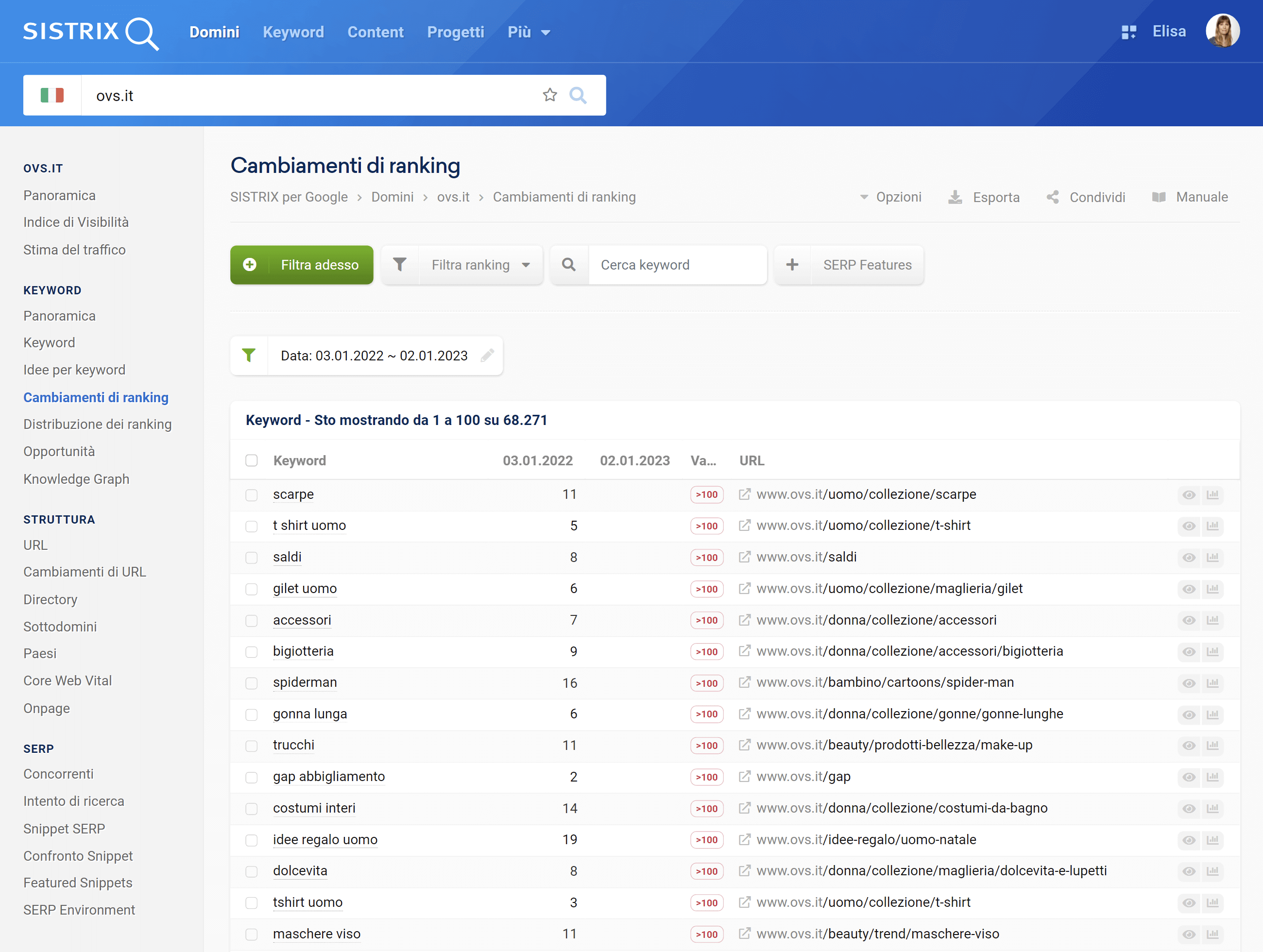Click the keyword tshirt uomo
Viewport: 1263px width, 952px height.
[x=307, y=902]
